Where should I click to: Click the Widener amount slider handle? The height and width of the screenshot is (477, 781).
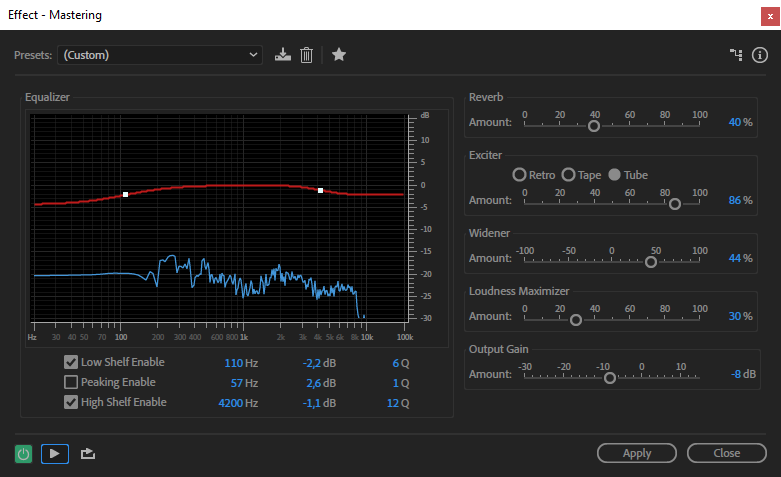pyautogui.click(x=651, y=262)
